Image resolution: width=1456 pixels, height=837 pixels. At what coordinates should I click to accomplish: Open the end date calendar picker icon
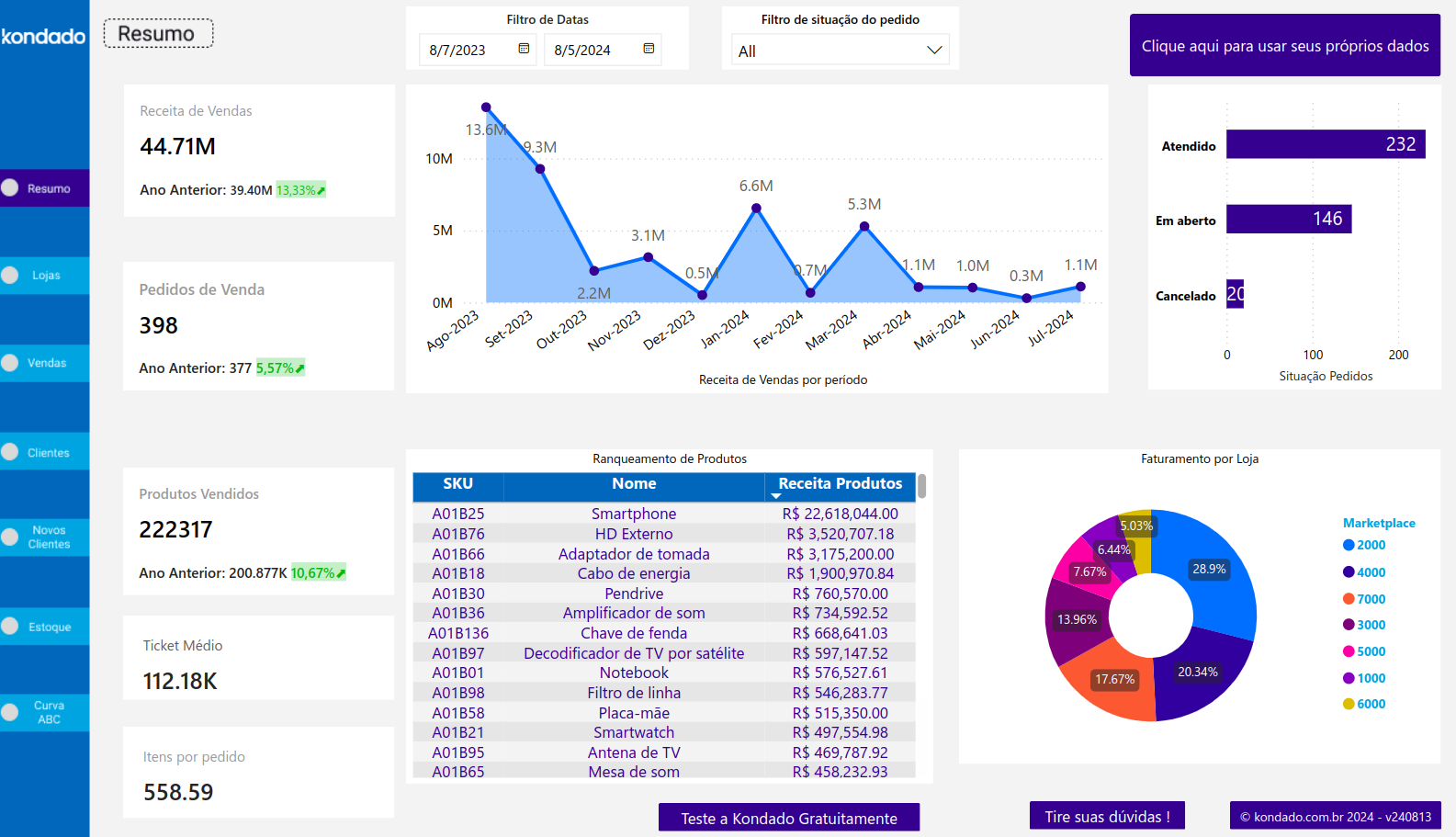click(649, 49)
